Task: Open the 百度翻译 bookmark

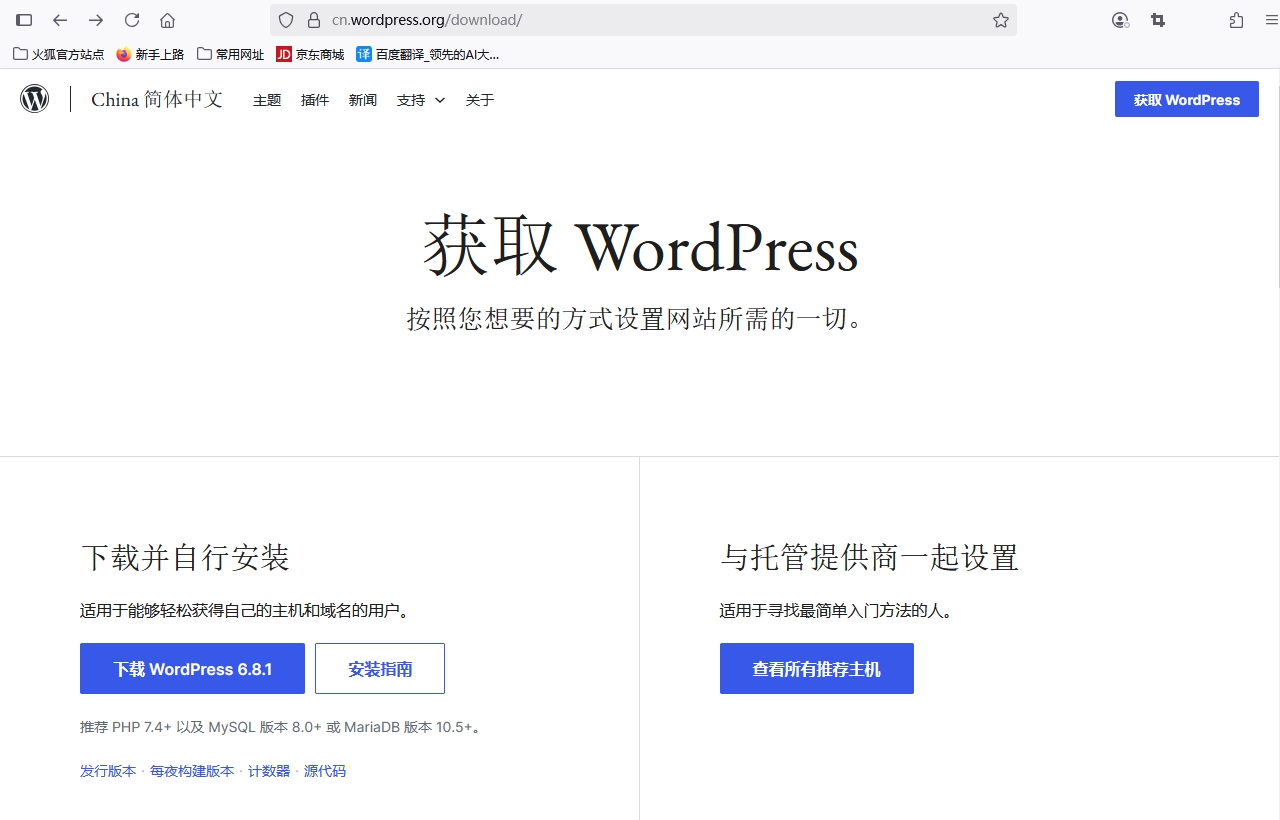Action: click(x=428, y=54)
